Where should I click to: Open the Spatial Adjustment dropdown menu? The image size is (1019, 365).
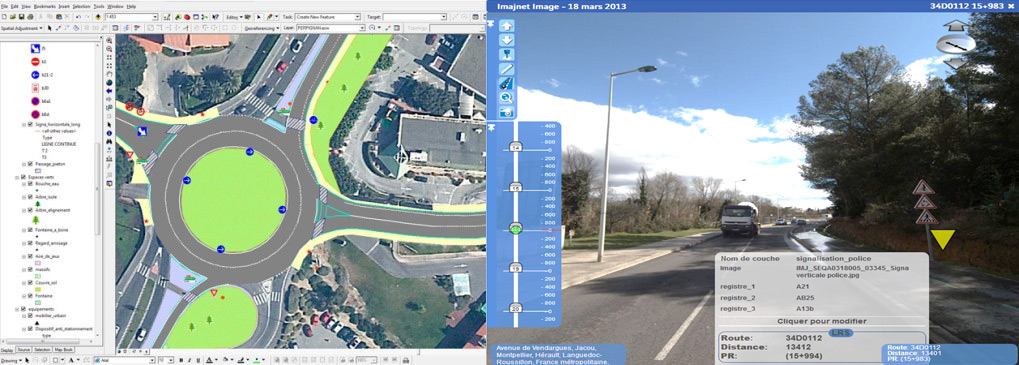(x=22, y=29)
